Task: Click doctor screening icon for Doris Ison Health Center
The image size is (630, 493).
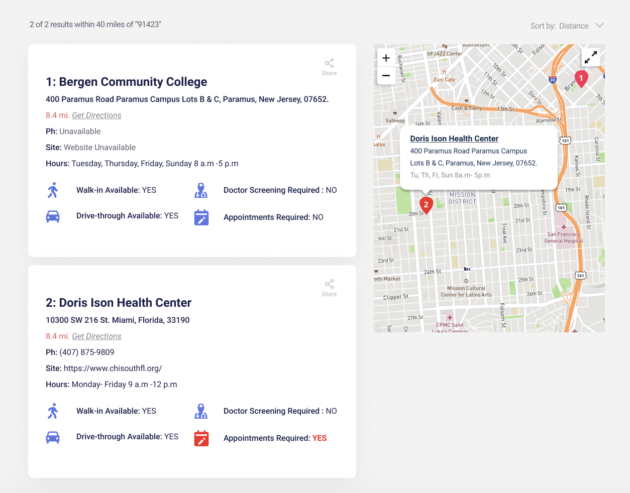Action: click(x=201, y=411)
